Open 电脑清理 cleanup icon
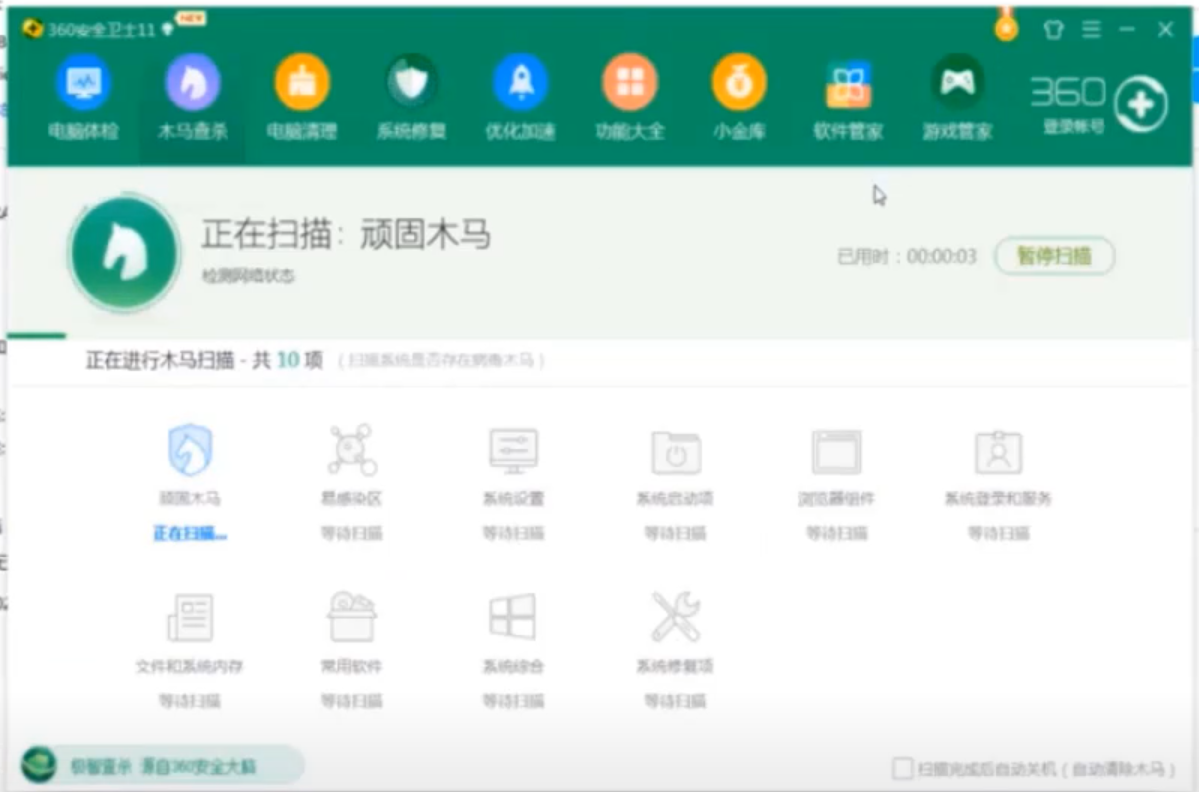The height and width of the screenshot is (792, 1199). pos(302,82)
